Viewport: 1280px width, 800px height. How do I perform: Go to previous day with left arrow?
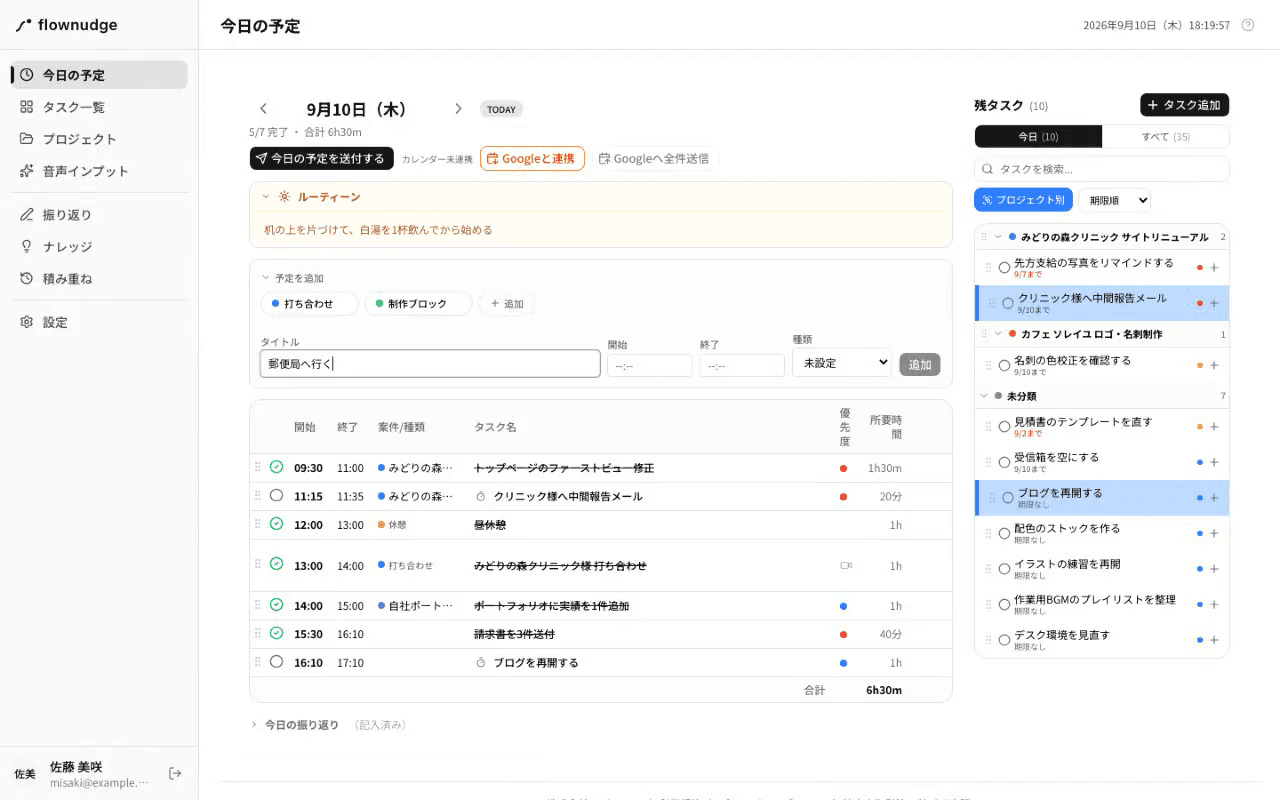point(263,109)
